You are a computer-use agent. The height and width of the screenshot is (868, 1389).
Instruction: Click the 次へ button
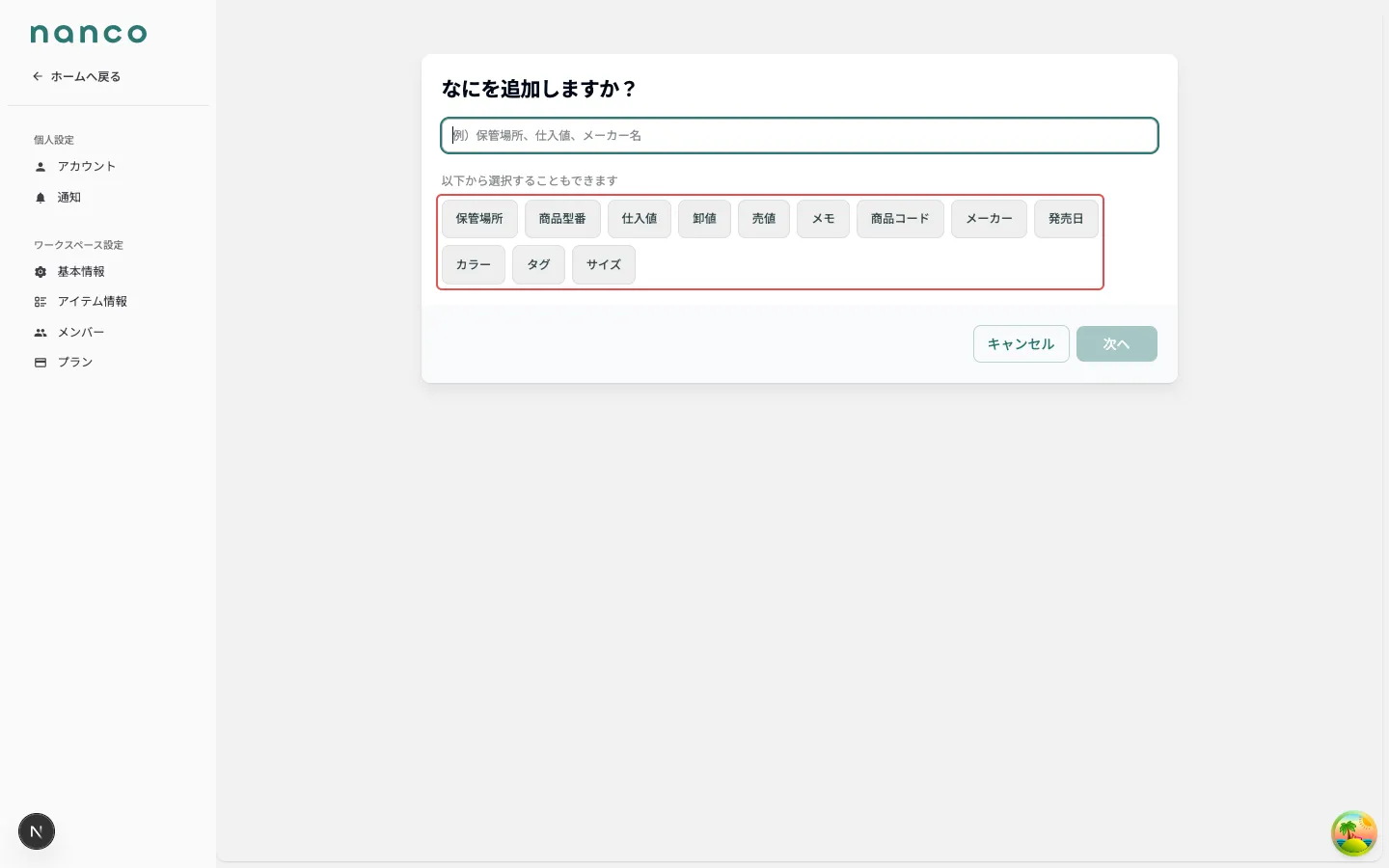click(1117, 344)
